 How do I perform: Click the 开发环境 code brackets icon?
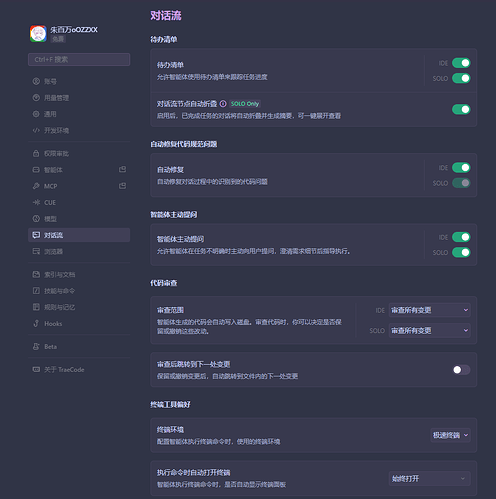[x=36, y=130]
